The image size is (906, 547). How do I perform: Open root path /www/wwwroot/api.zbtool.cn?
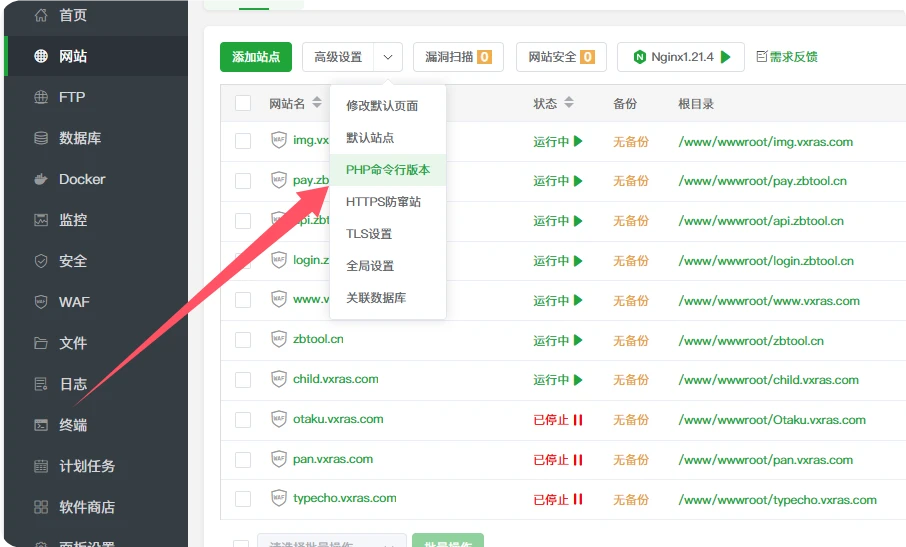[x=761, y=221]
